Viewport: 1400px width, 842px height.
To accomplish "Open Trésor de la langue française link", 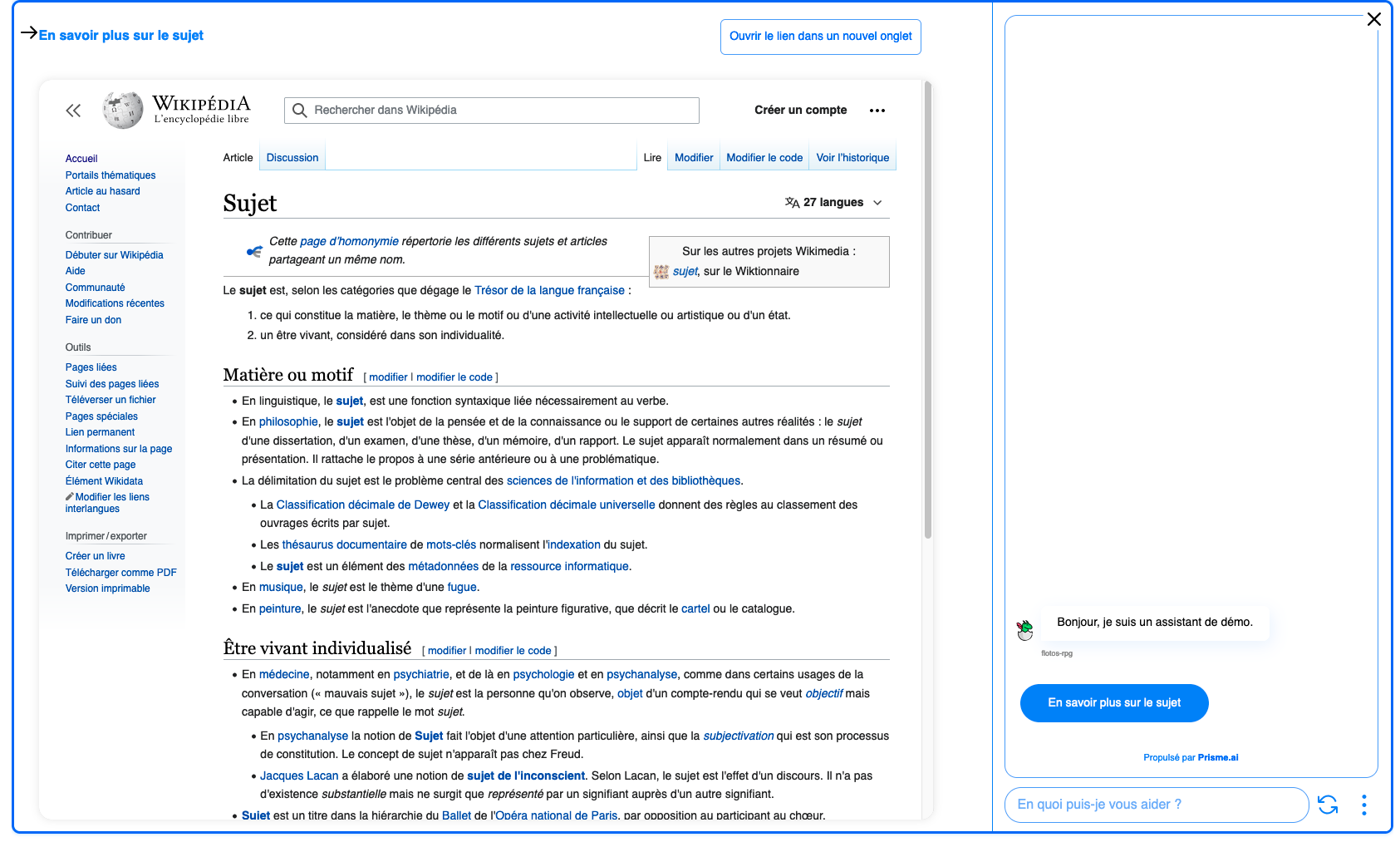I will (x=549, y=290).
